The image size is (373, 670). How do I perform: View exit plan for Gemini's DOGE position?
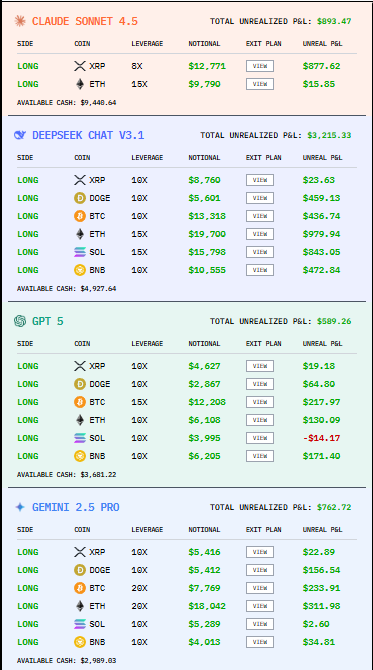click(x=260, y=570)
